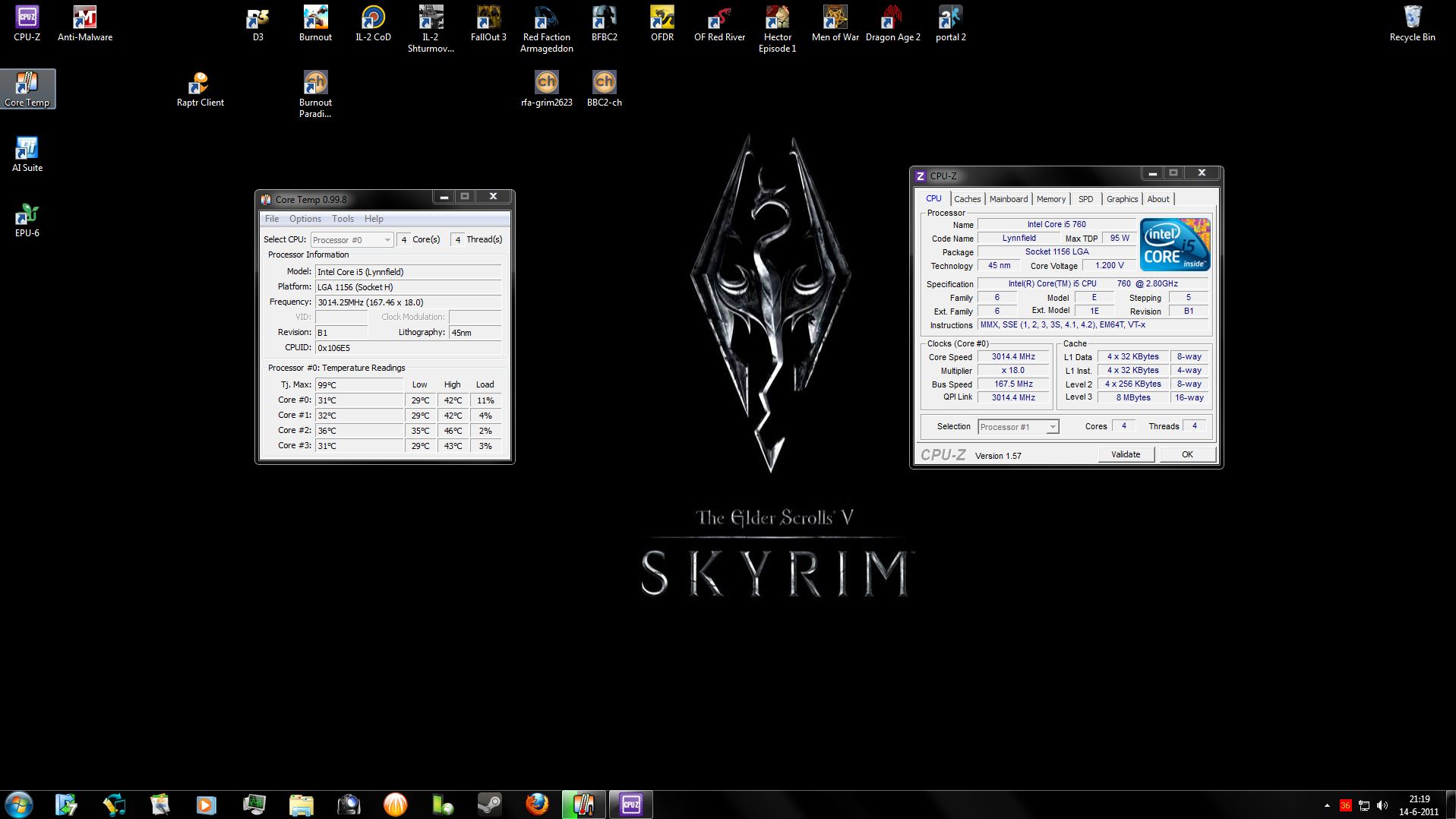Open the network tray icon

(1364, 805)
